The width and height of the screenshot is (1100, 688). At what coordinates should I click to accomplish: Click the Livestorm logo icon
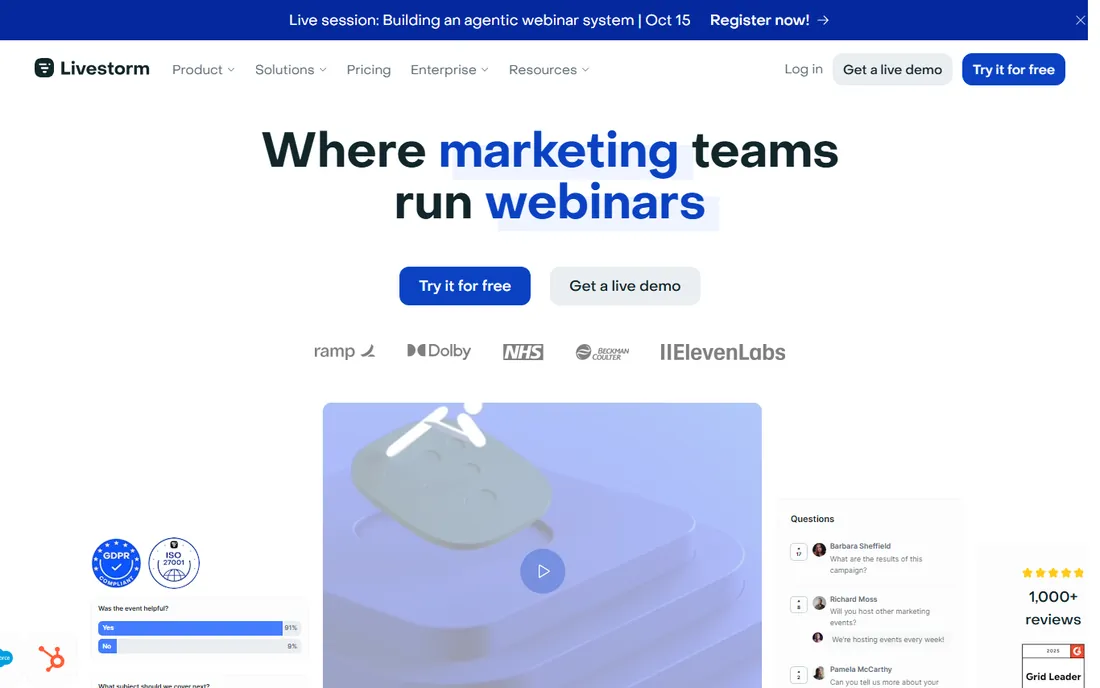tap(43, 68)
